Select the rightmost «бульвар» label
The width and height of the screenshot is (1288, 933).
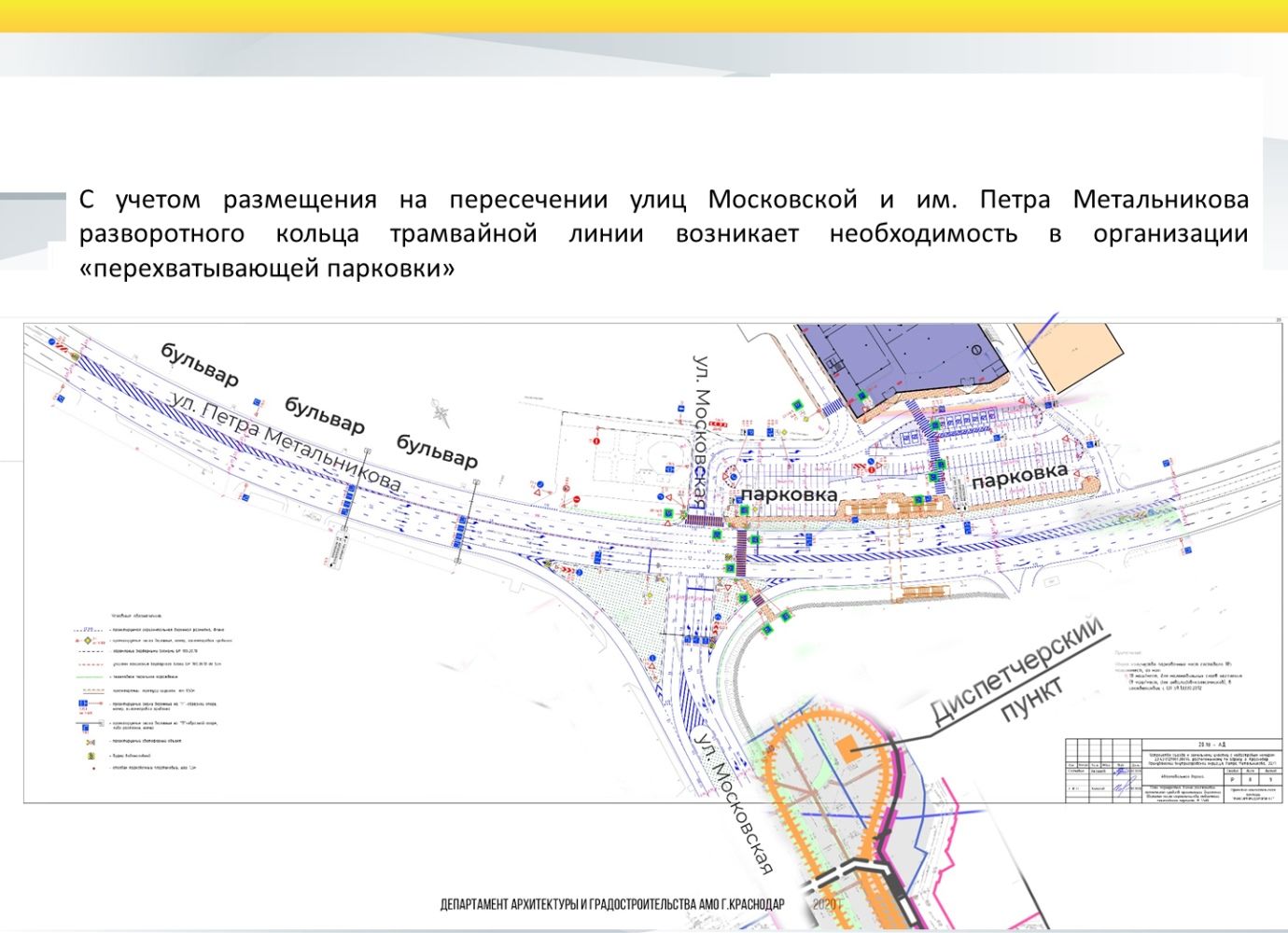437,451
